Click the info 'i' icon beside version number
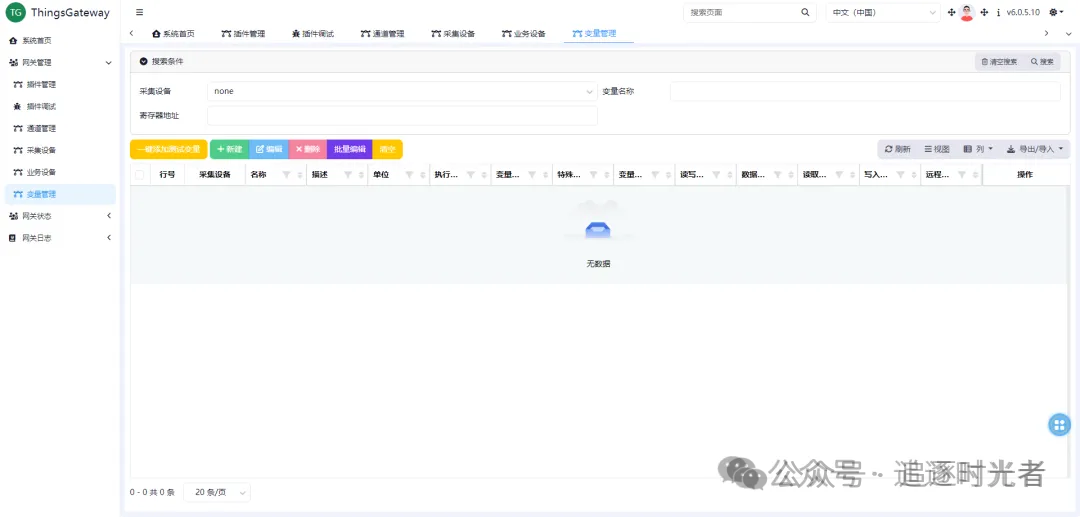 (x=998, y=12)
